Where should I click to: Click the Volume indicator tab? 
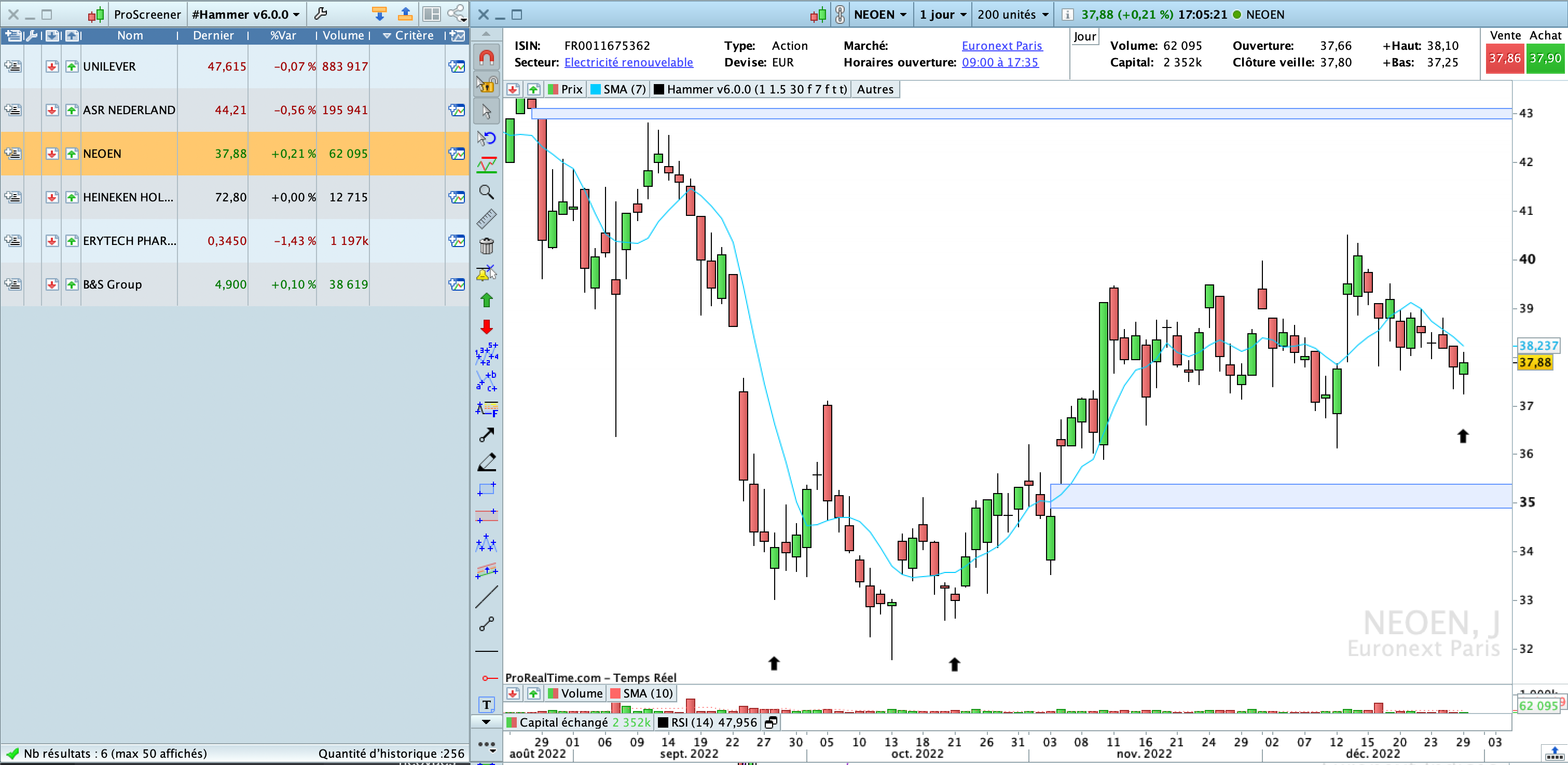click(x=575, y=693)
